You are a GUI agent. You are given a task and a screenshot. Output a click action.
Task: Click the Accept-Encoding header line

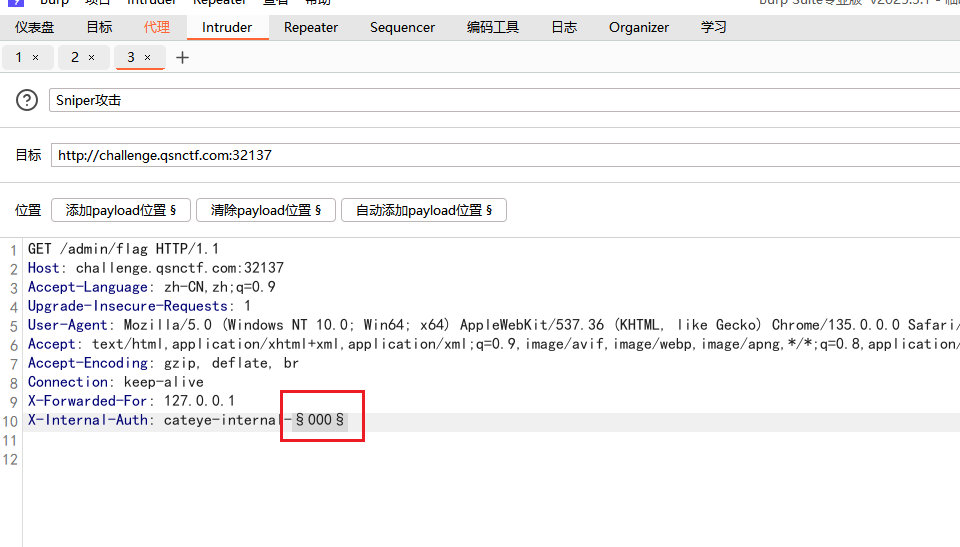pos(163,363)
